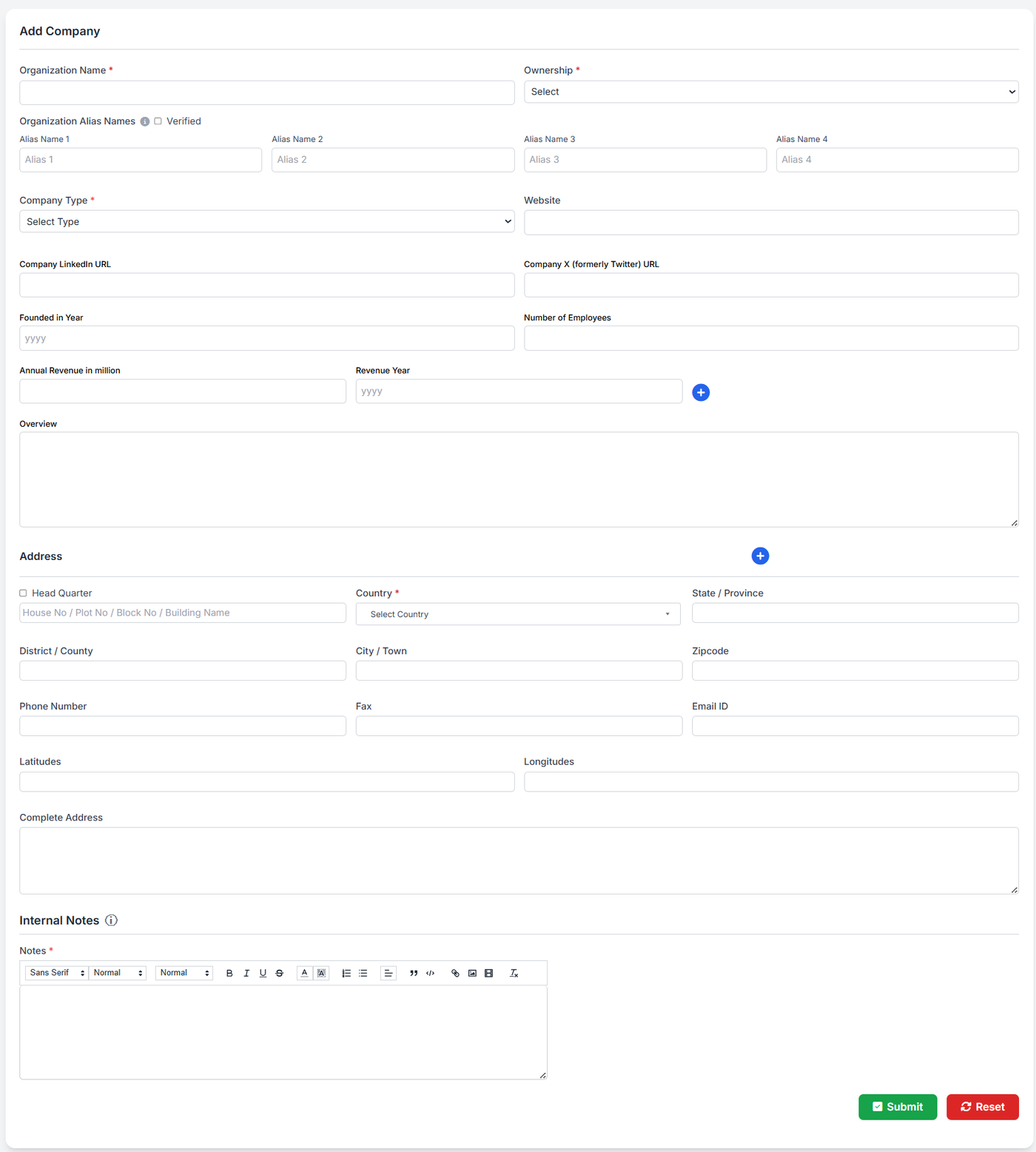The image size is (1036, 1152).
Task: Open the Ownership dropdown
Action: click(771, 92)
